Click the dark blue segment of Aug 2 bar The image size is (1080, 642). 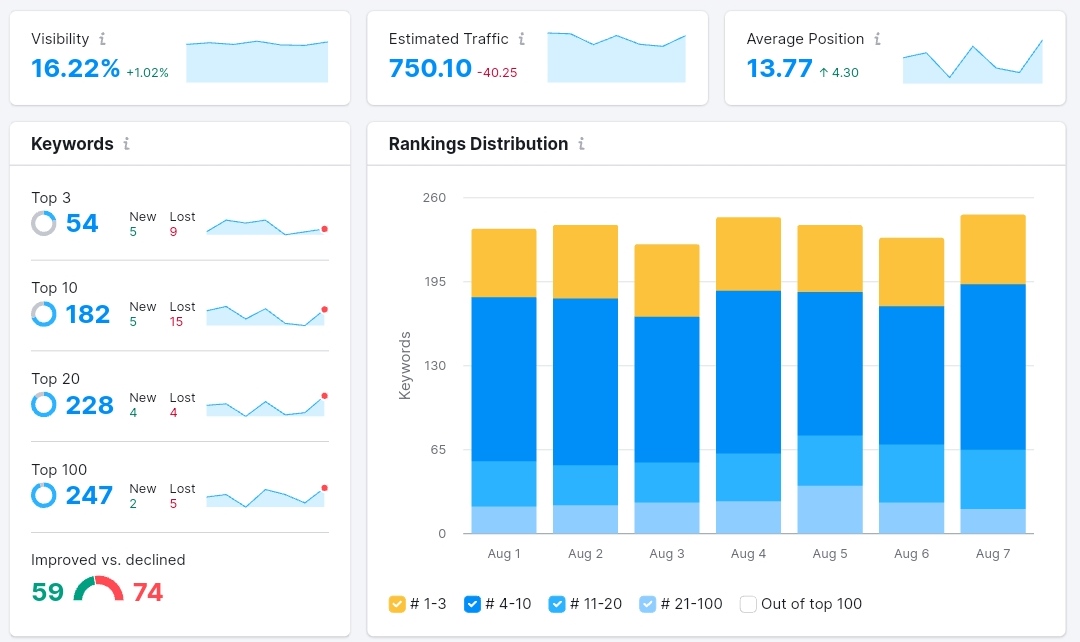click(x=585, y=382)
